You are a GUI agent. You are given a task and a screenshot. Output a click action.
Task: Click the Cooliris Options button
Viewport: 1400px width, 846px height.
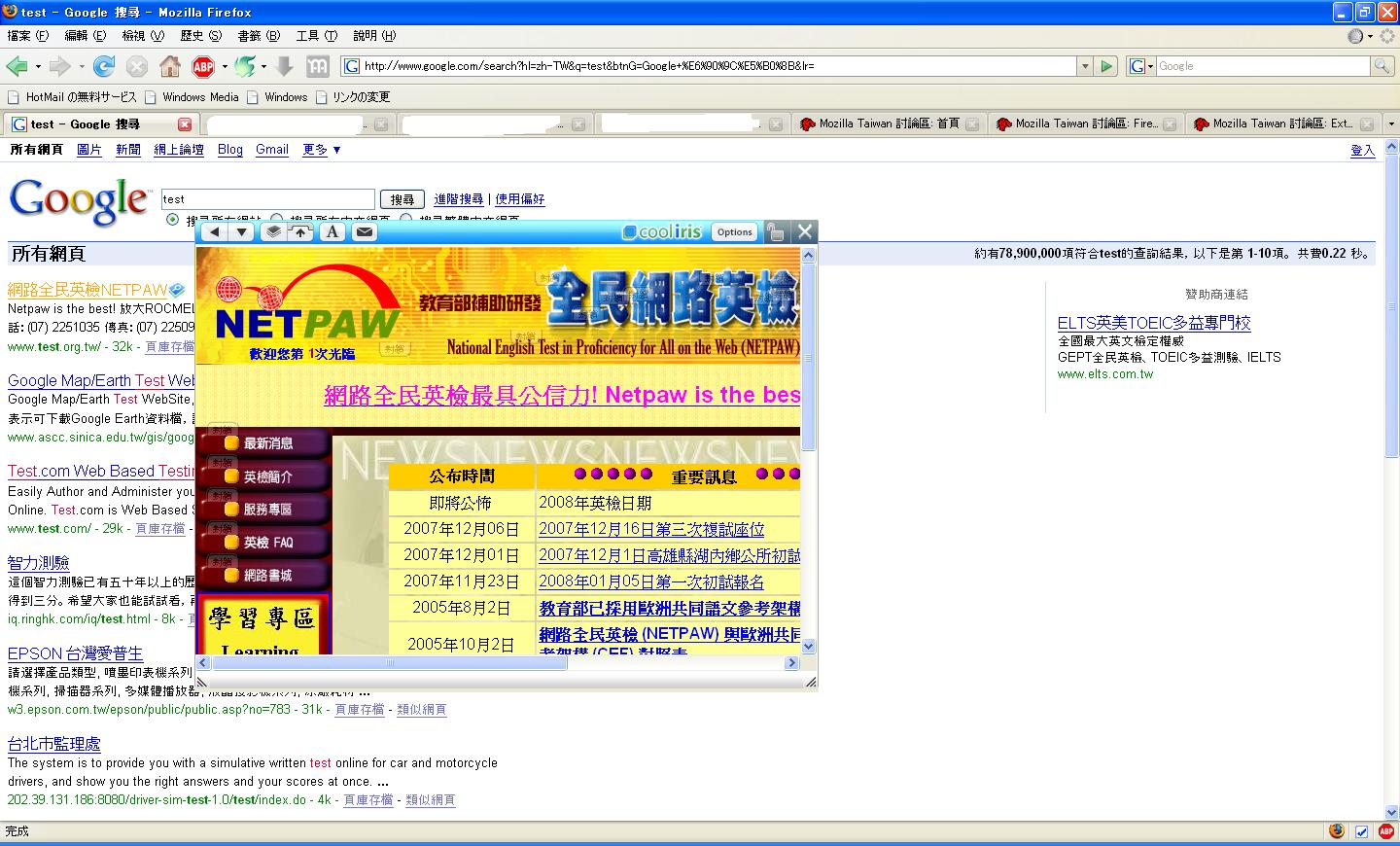734,231
